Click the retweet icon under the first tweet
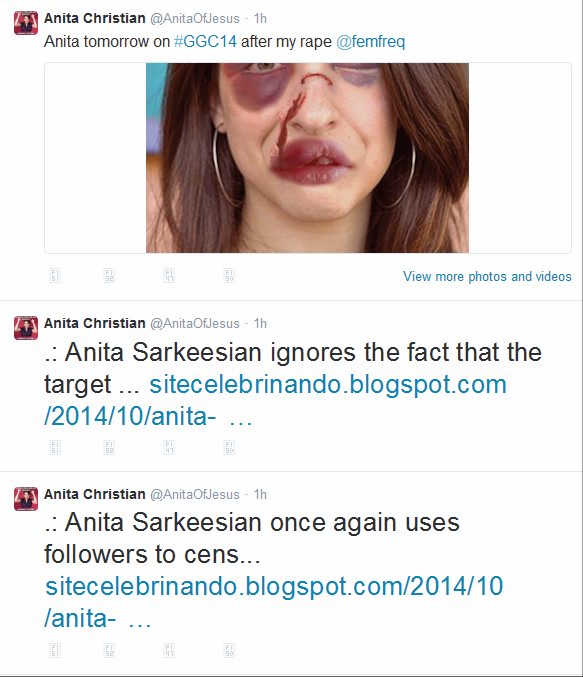The width and height of the screenshot is (583, 677). (x=109, y=275)
